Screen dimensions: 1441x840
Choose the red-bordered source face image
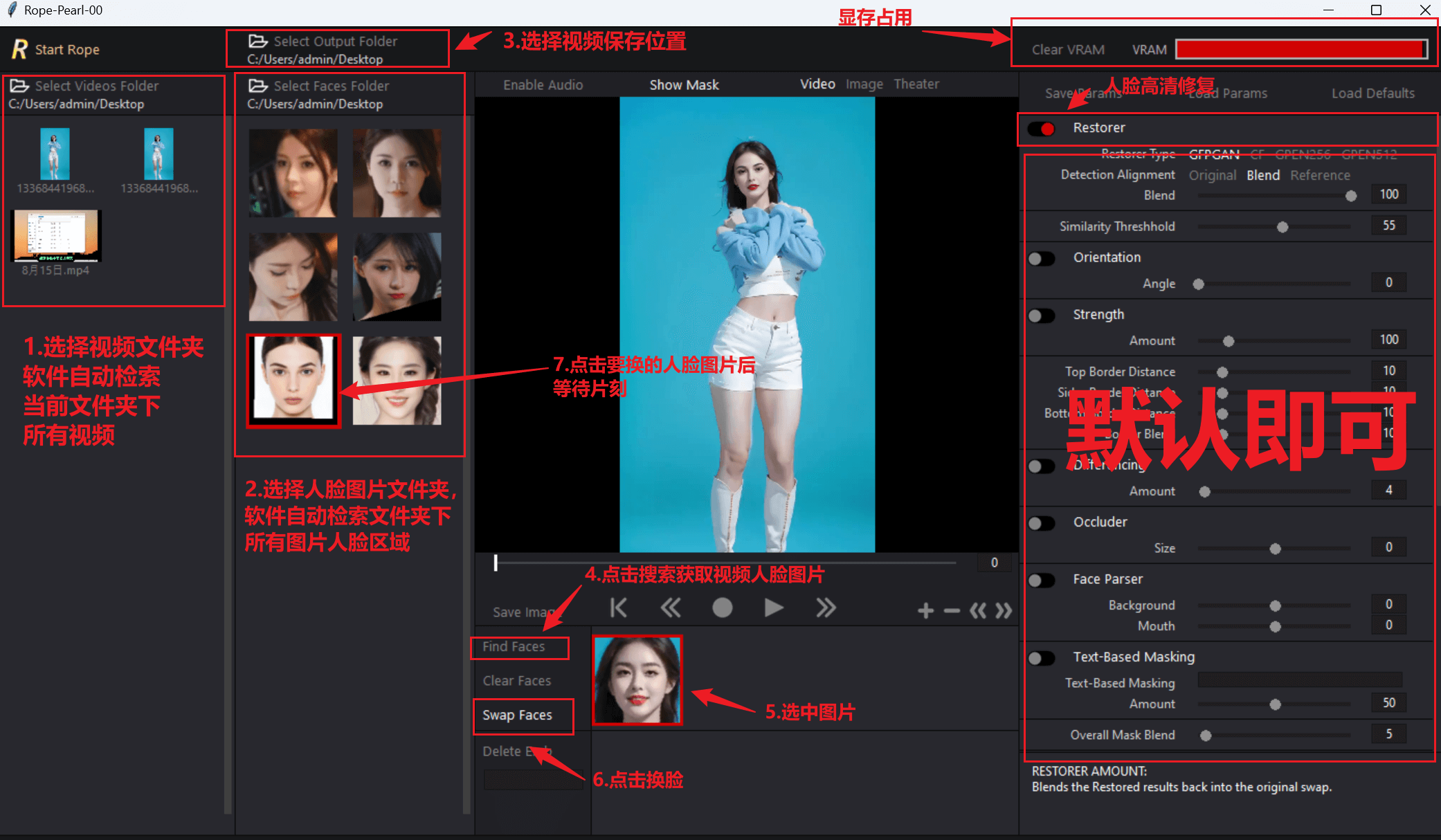(293, 380)
